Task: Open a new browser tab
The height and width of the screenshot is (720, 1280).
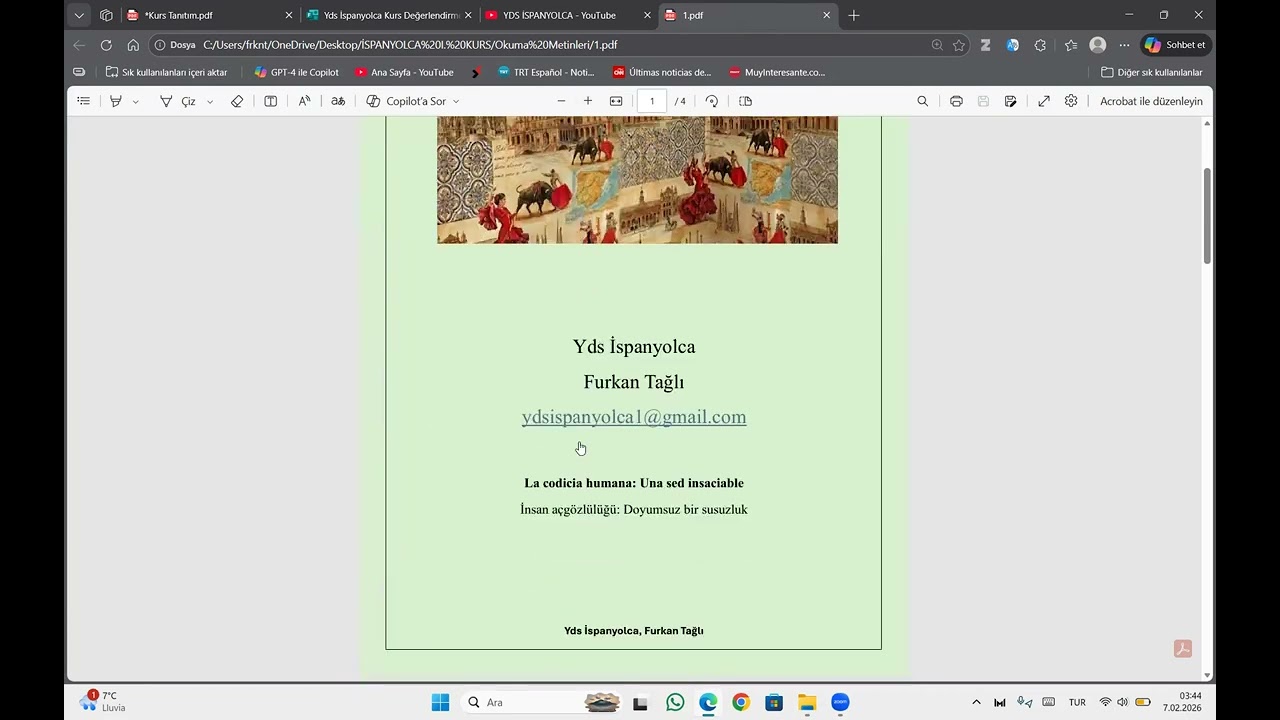Action: [x=853, y=15]
